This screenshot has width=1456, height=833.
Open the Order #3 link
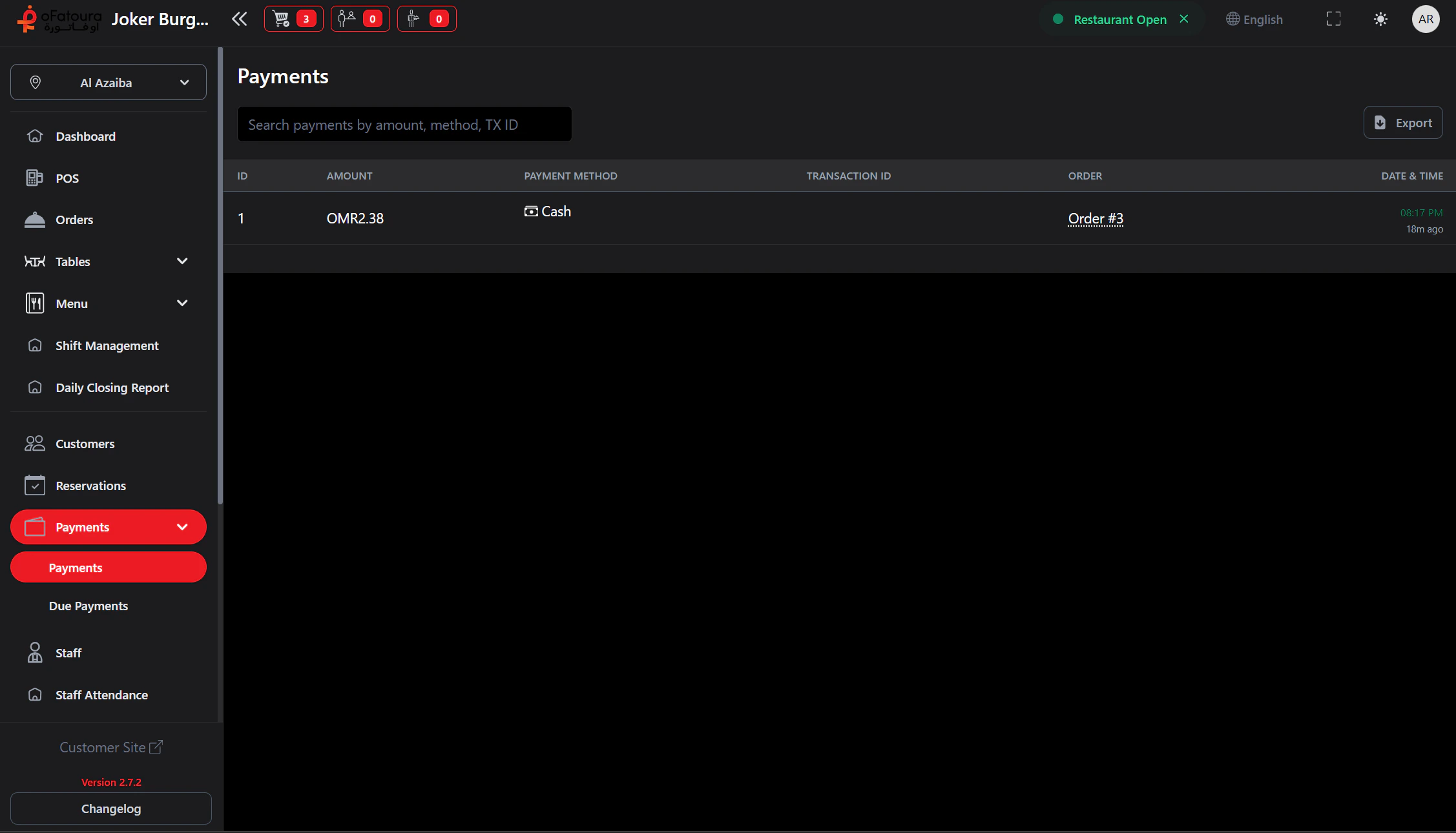pyautogui.click(x=1095, y=218)
